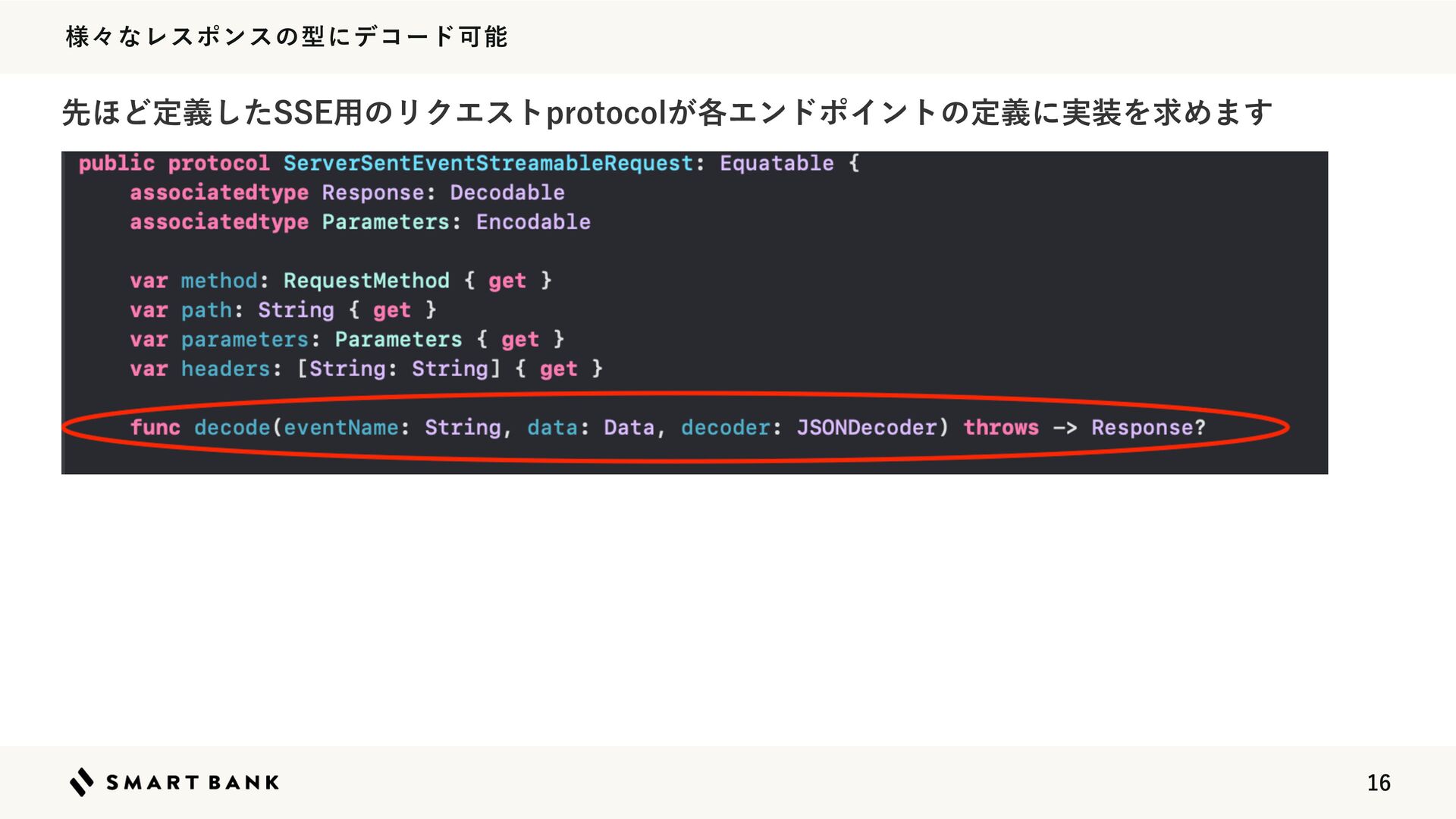Click the 'data: Data' parameter
The height and width of the screenshot is (819, 1456).
click(x=590, y=428)
